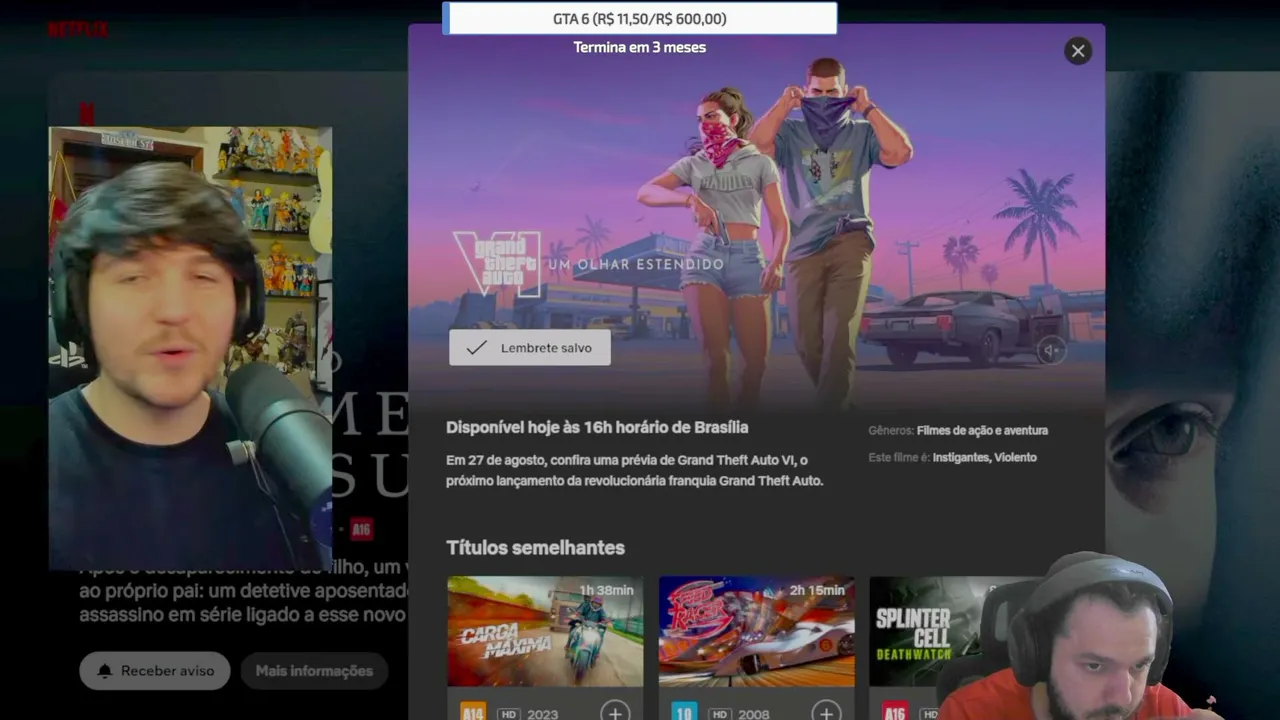Screen dimensions: 1280x720
Task: Click the 2008 release year
Action: (754, 714)
